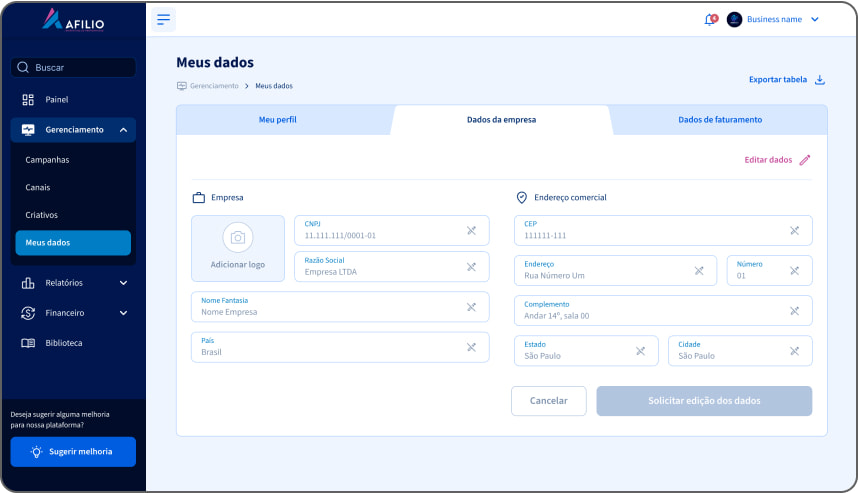Toggle the sidebar hamburger menu icon

coord(164,19)
